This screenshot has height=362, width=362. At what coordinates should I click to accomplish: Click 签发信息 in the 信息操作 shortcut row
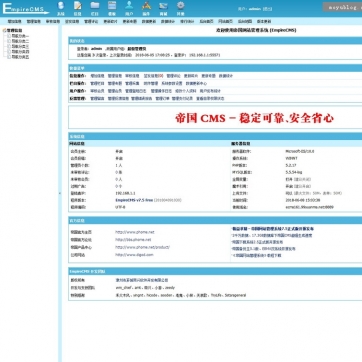pos(154,76)
